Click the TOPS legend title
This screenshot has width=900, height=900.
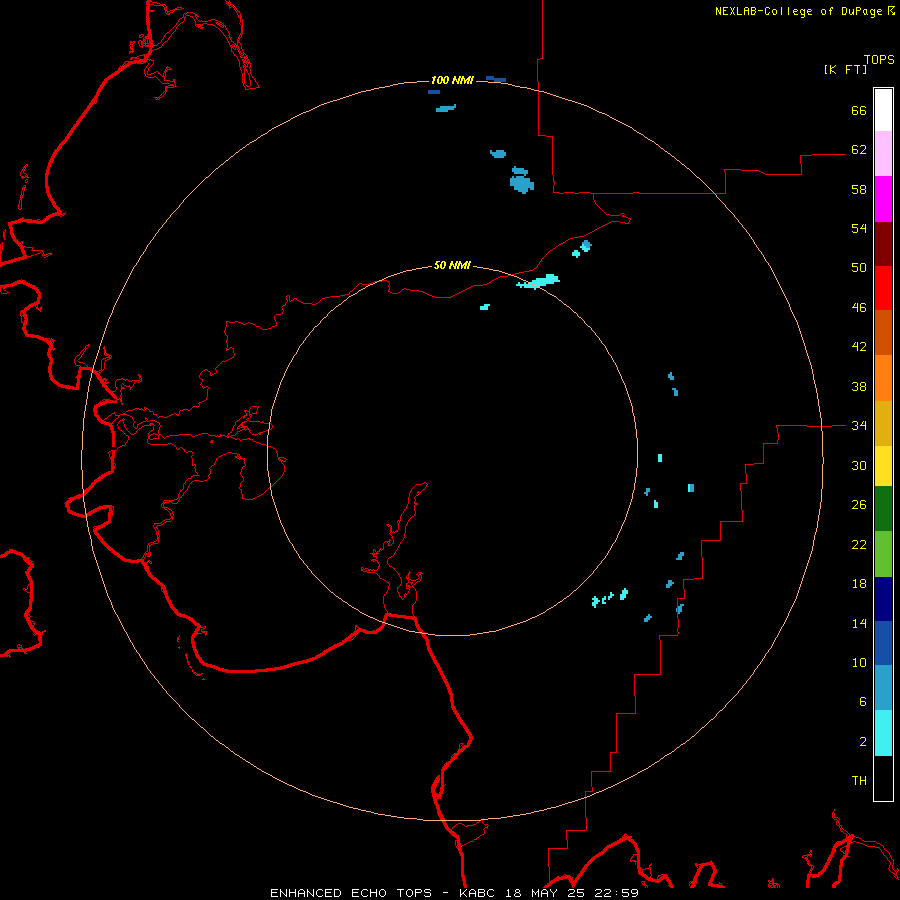click(879, 59)
